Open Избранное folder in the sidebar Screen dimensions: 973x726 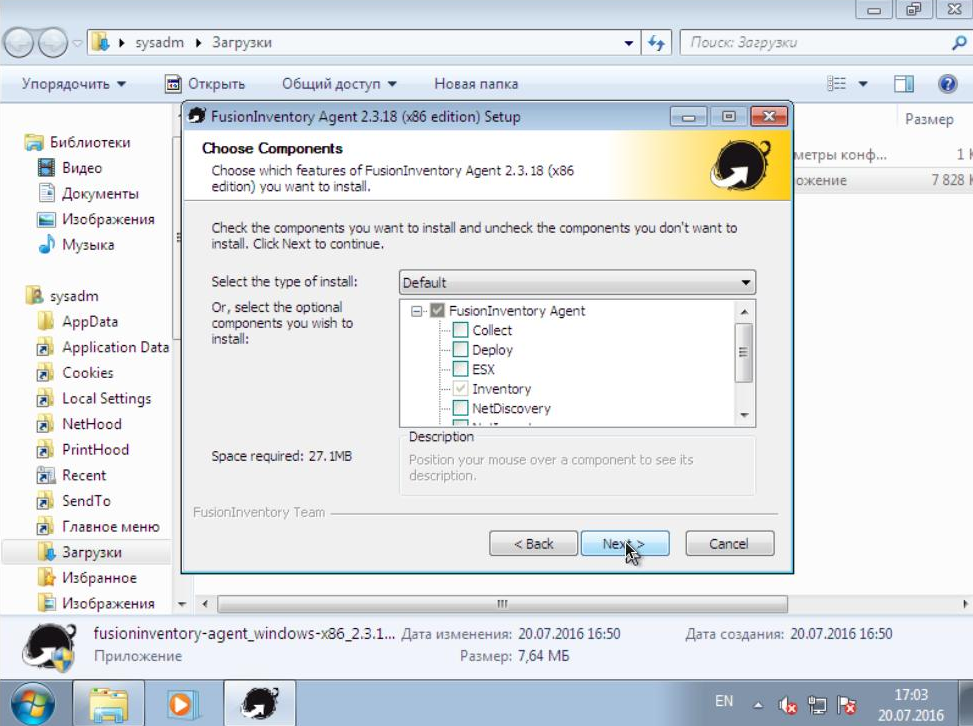click(x=86, y=578)
